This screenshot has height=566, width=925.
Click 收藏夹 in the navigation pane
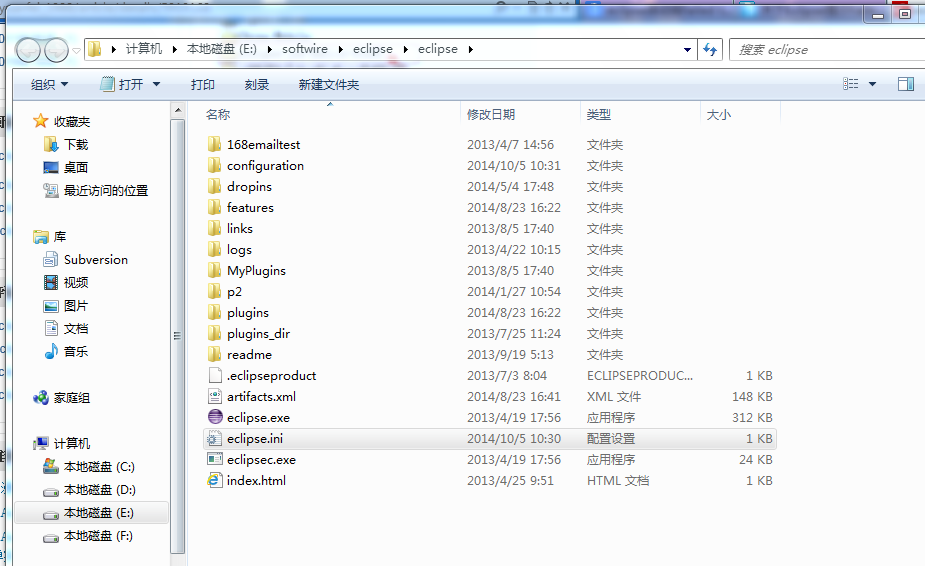[71, 122]
